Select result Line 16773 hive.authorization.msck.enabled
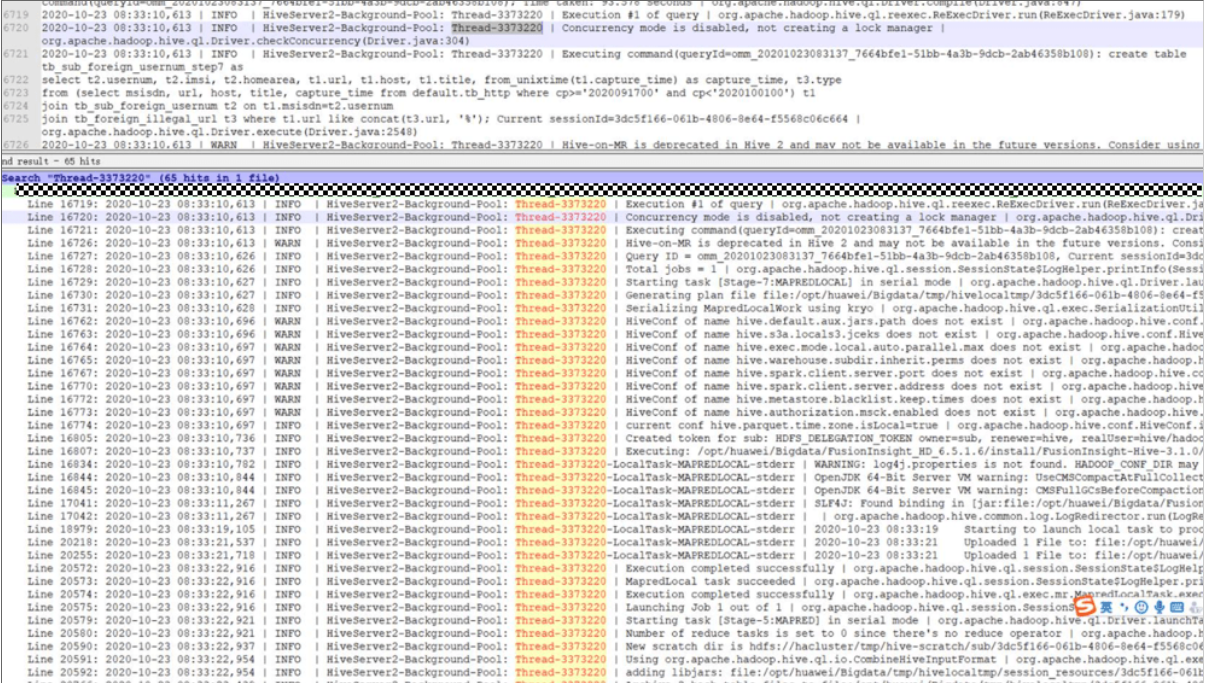Image resolution: width=1208 pixels, height=683 pixels. click(x=604, y=412)
